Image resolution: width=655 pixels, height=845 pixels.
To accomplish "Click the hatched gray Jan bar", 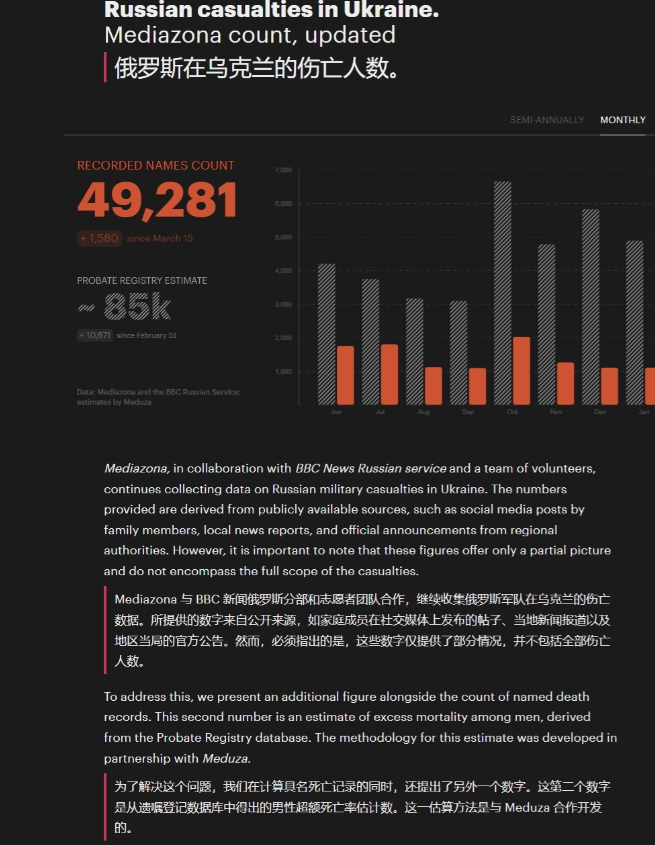I will [635, 323].
